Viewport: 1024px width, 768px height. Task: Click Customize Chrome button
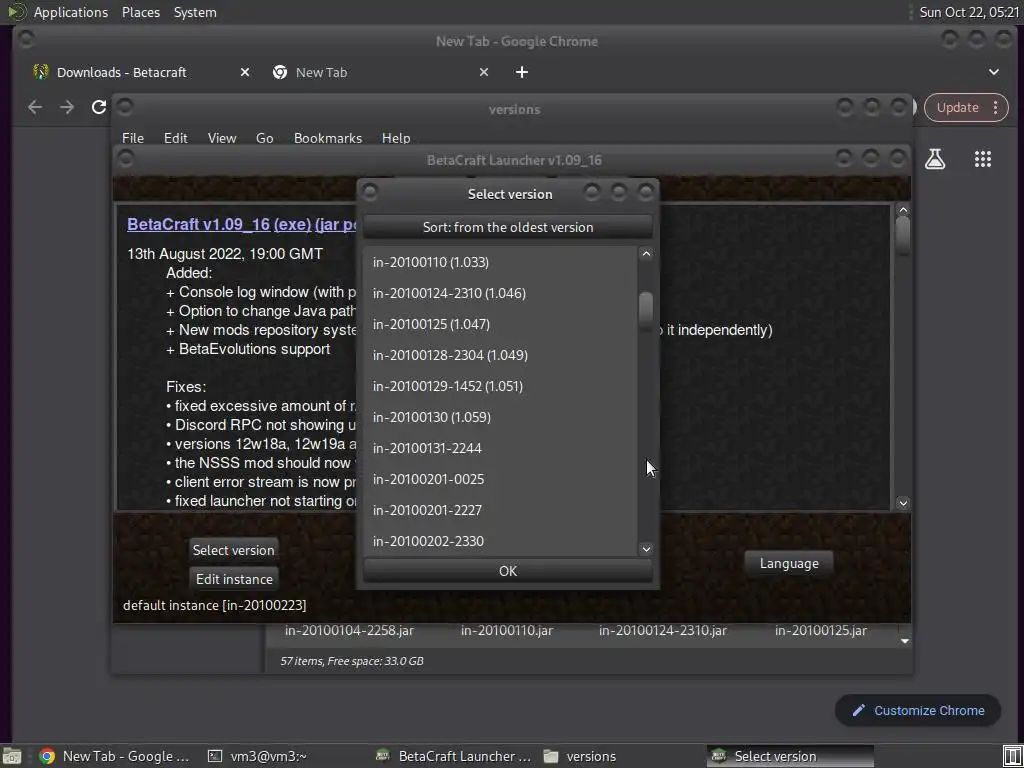pos(918,711)
